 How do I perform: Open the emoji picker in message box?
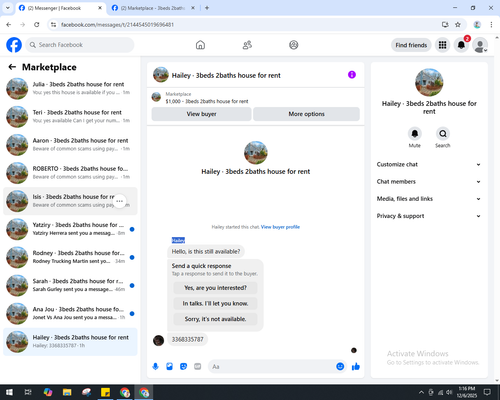(340, 366)
